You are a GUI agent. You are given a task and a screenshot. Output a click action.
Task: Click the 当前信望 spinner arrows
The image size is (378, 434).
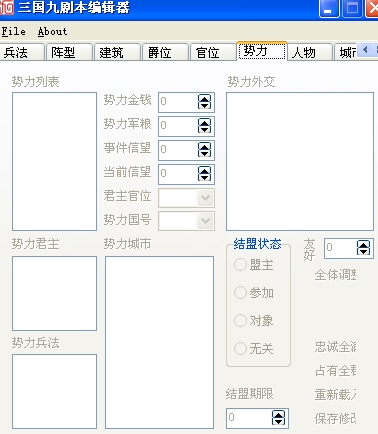click(204, 174)
